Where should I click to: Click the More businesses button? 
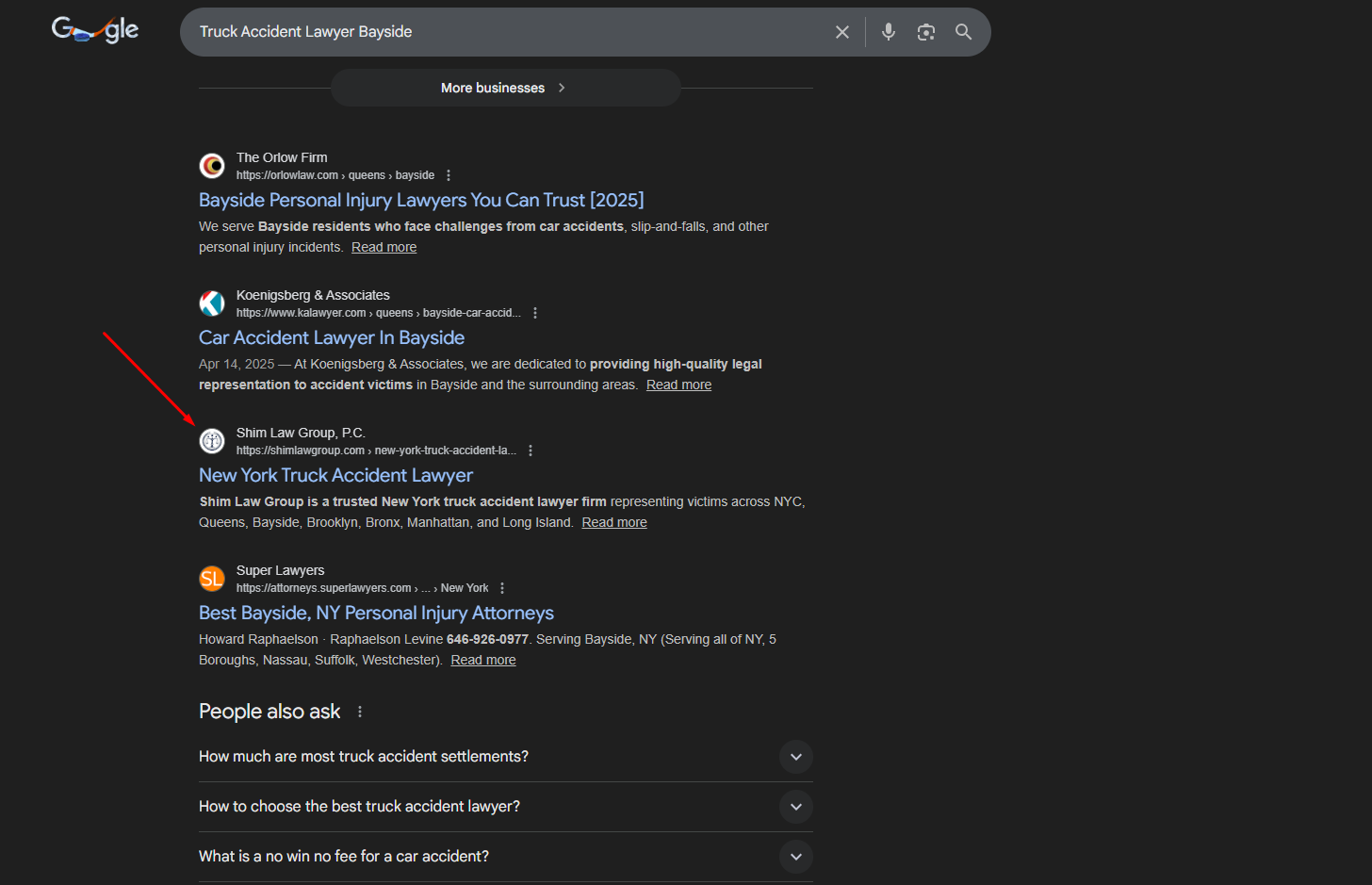click(504, 88)
